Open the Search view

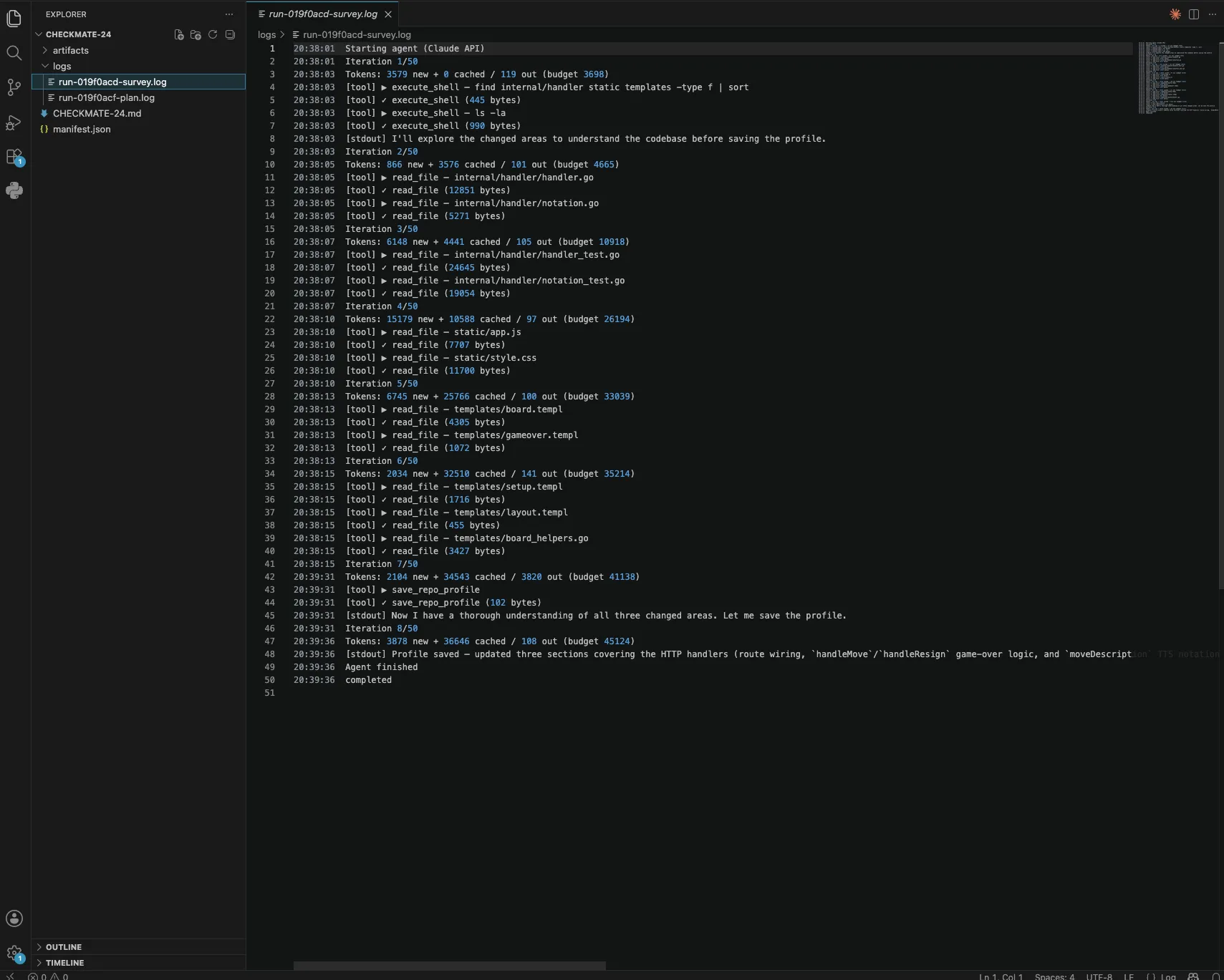click(x=14, y=53)
